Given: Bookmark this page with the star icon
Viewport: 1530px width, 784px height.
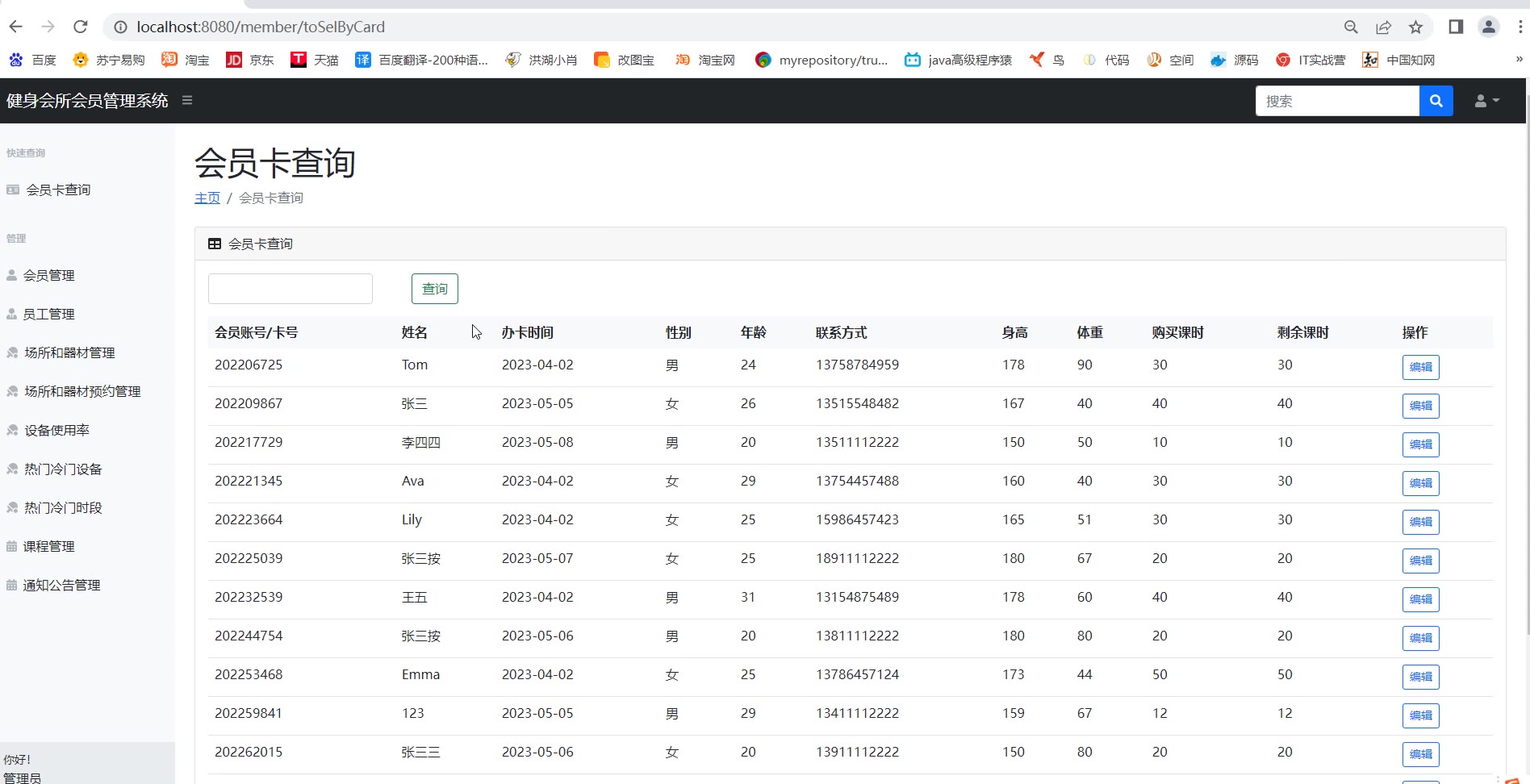Looking at the screenshot, I should tap(1415, 27).
